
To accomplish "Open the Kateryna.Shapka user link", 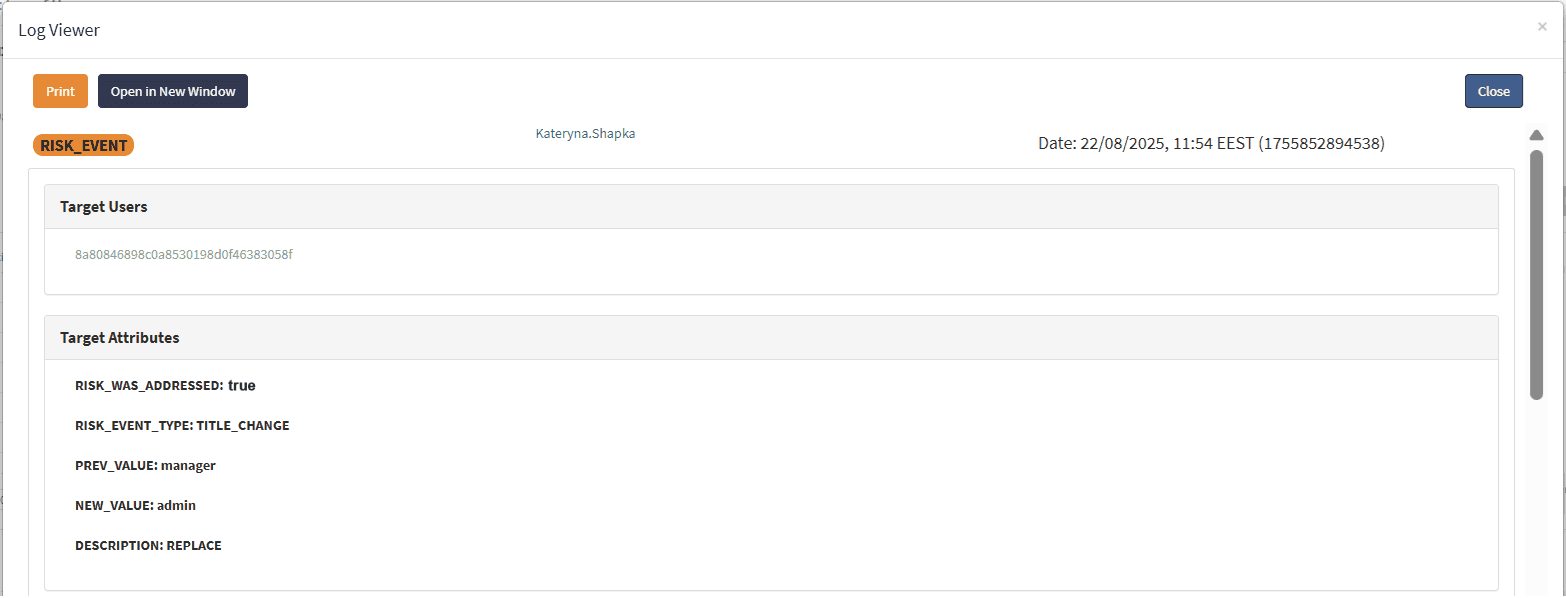I will point(585,134).
